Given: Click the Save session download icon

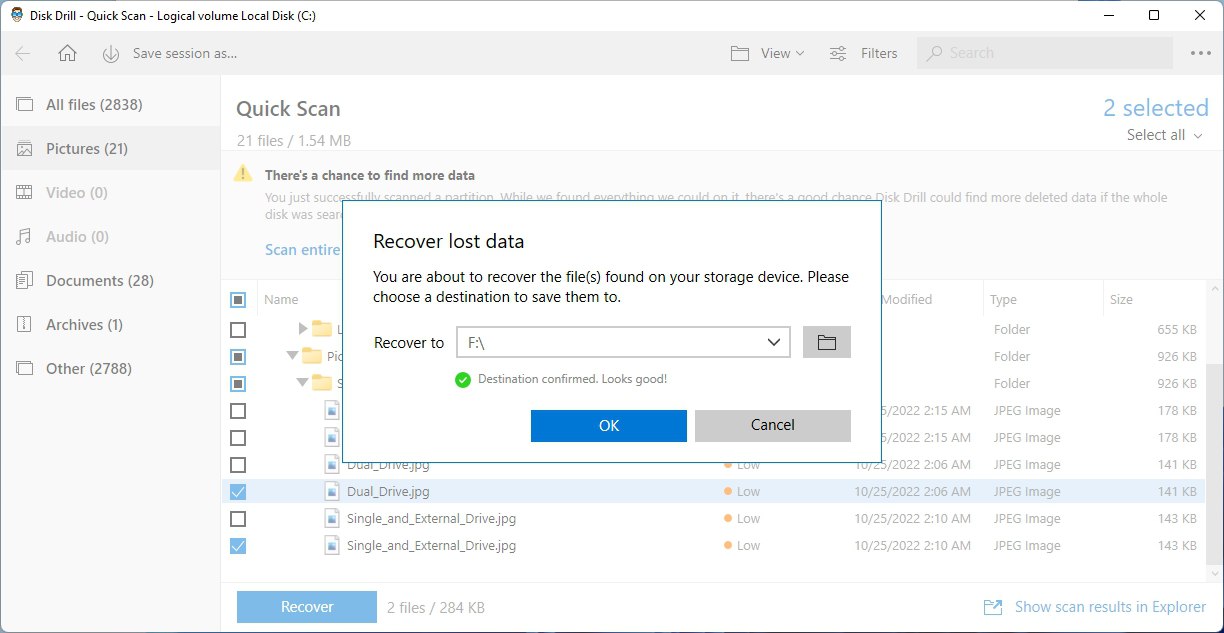Looking at the screenshot, I should (x=111, y=54).
